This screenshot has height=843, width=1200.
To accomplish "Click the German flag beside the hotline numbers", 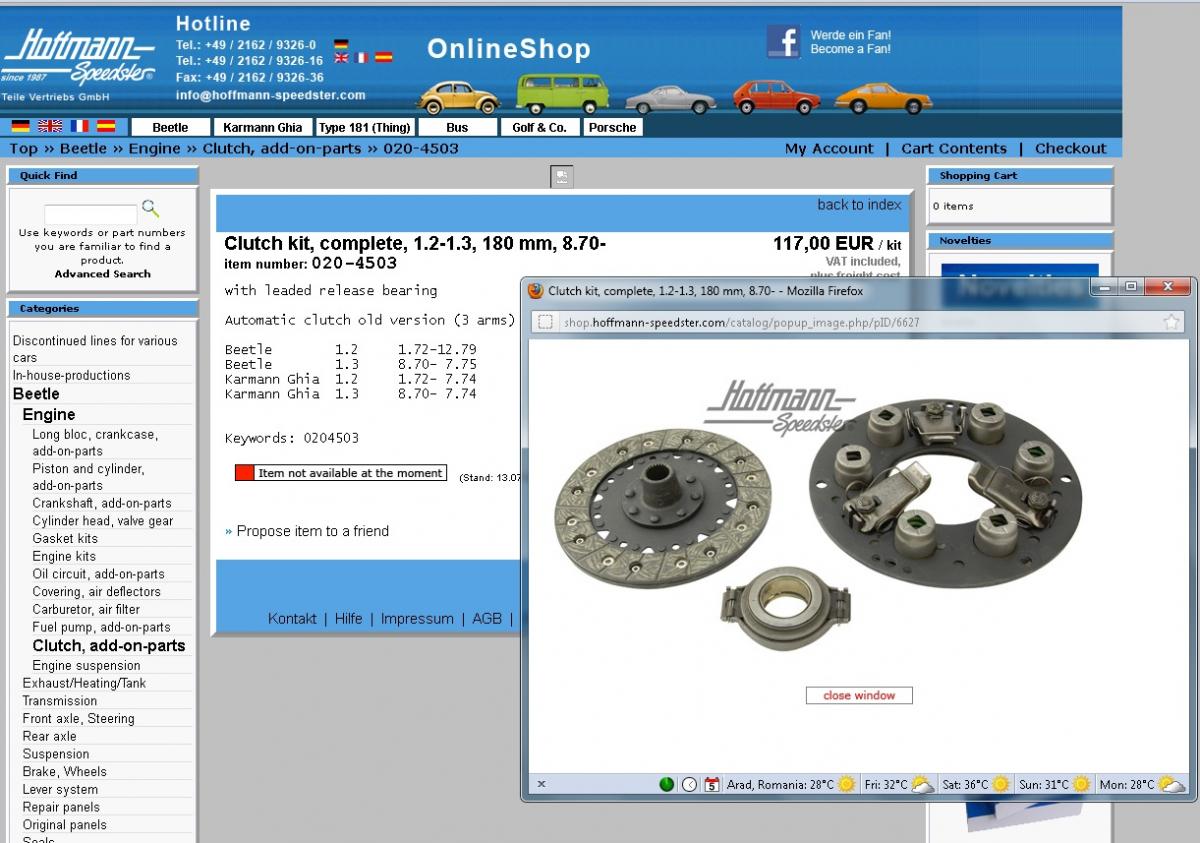I will pos(341,44).
